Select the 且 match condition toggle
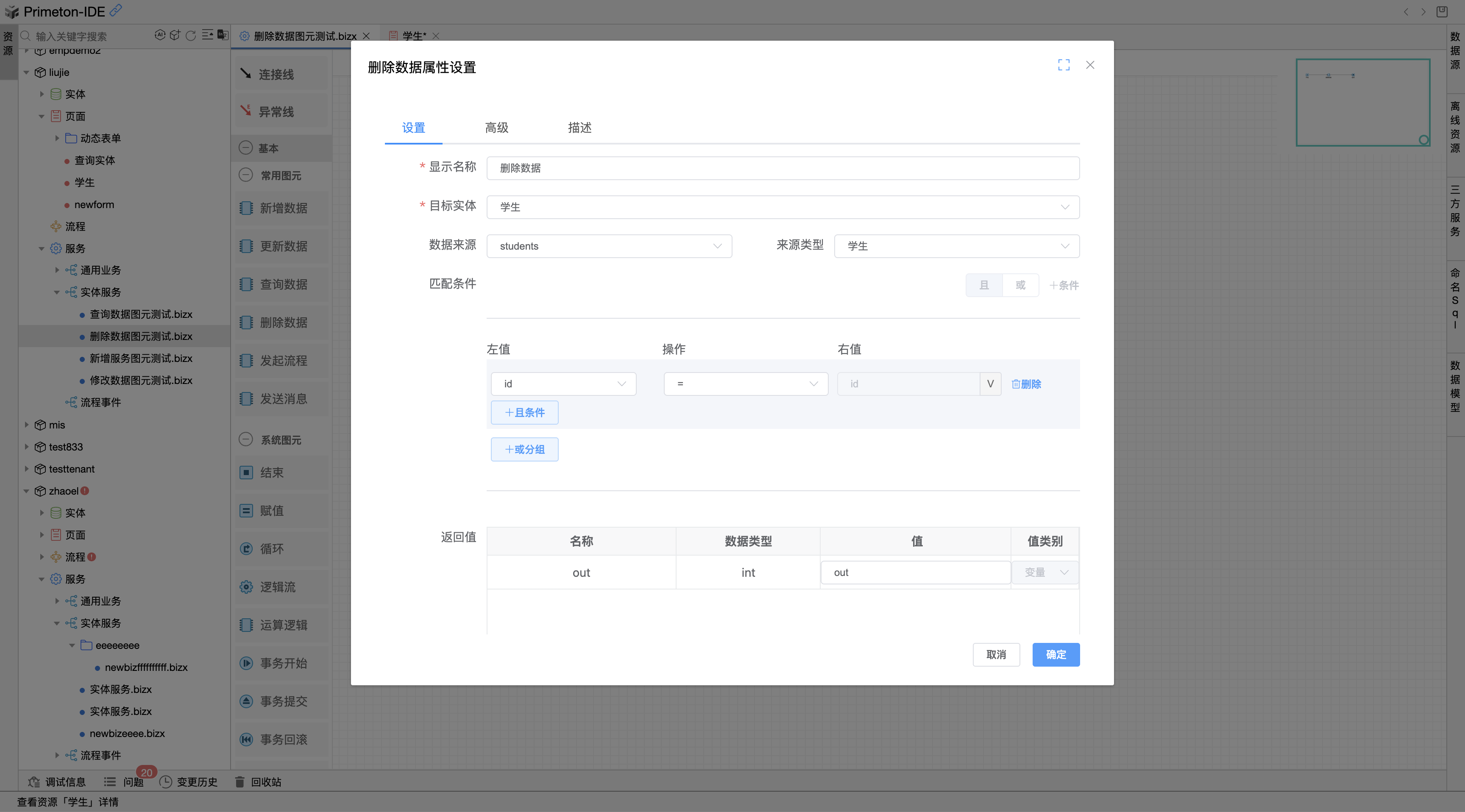This screenshot has height=812, width=1465. 984,285
